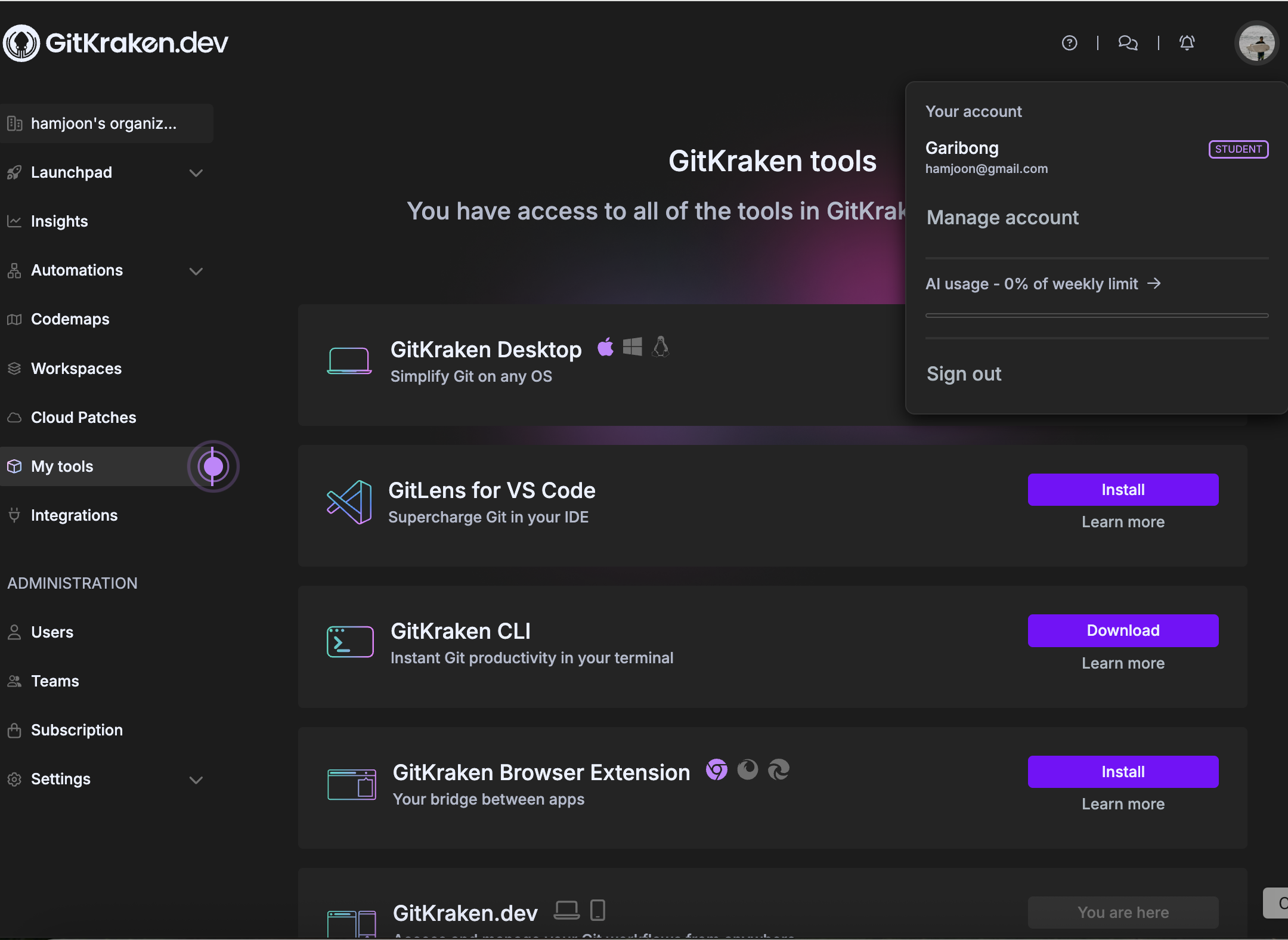Click the purple pulsing hotspot indicator
The height and width of the screenshot is (940, 1288).
pos(213,466)
